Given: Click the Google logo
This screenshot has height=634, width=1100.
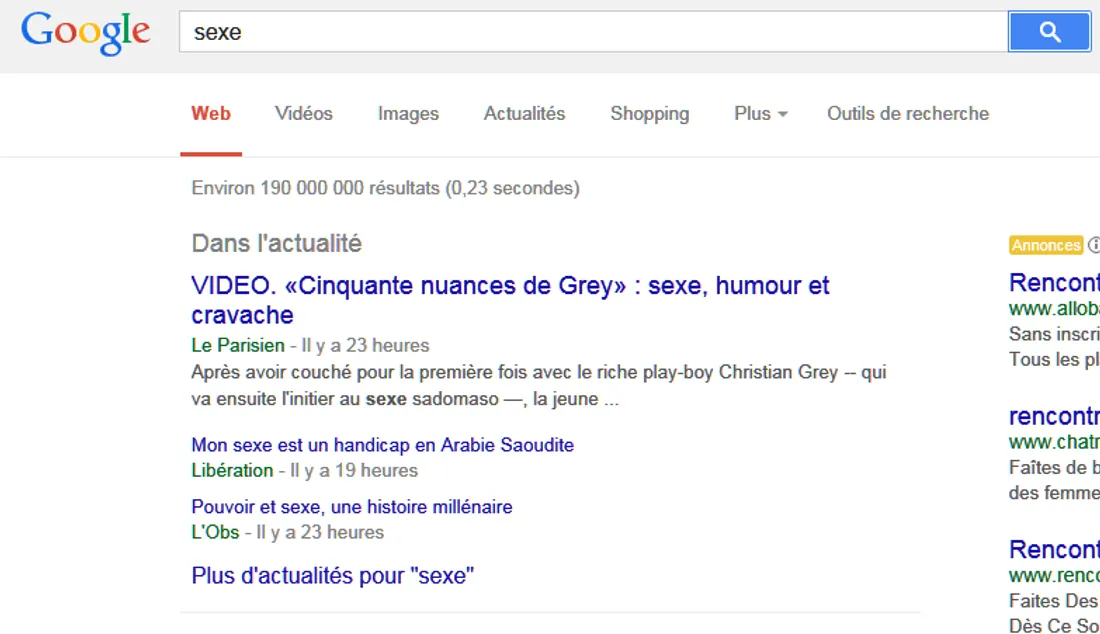Looking at the screenshot, I should [85, 32].
